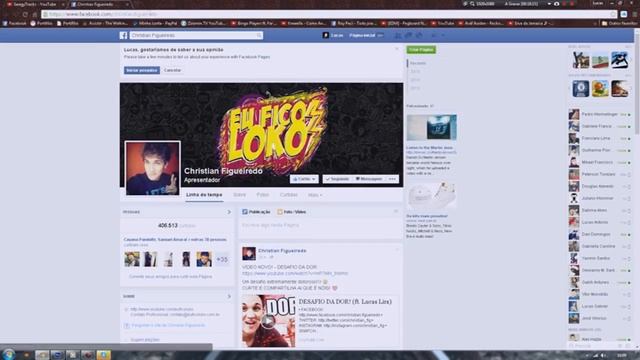The image size is (640, 360).
Task: Switch to the Fotos tab
Action: 262,195
